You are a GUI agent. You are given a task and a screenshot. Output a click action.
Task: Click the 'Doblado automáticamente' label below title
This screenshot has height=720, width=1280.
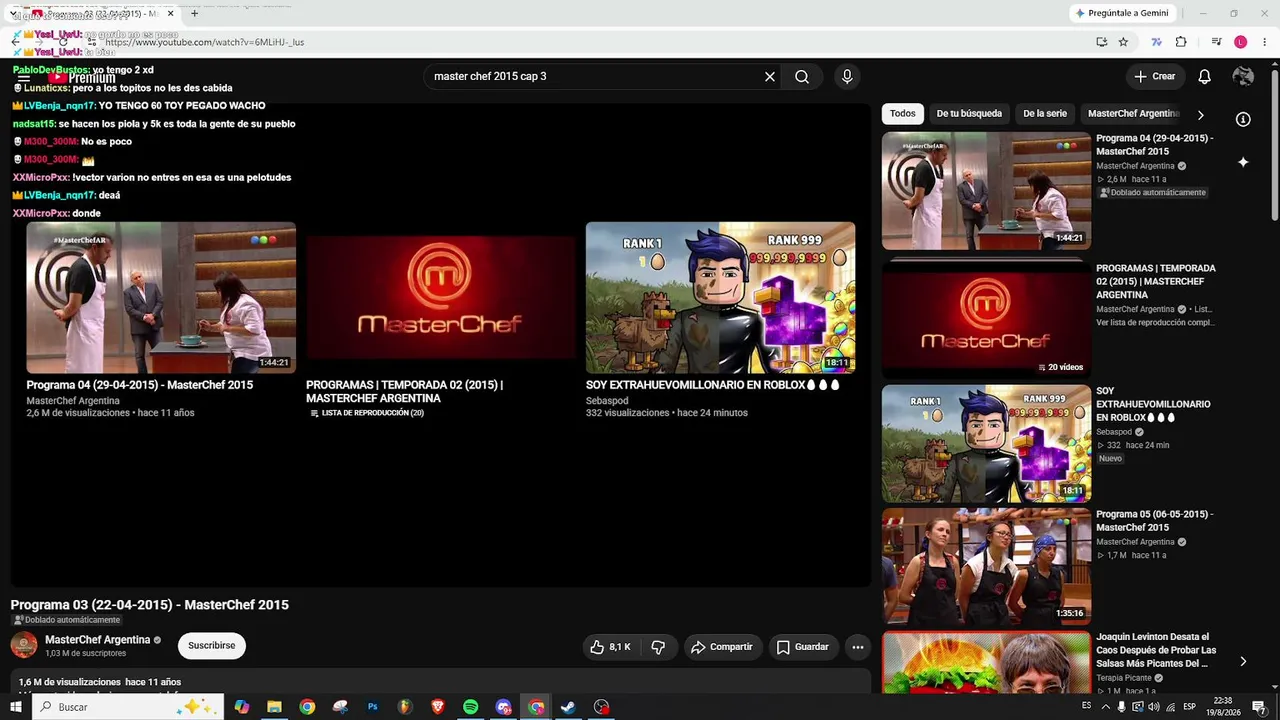(x=66, y=620)
